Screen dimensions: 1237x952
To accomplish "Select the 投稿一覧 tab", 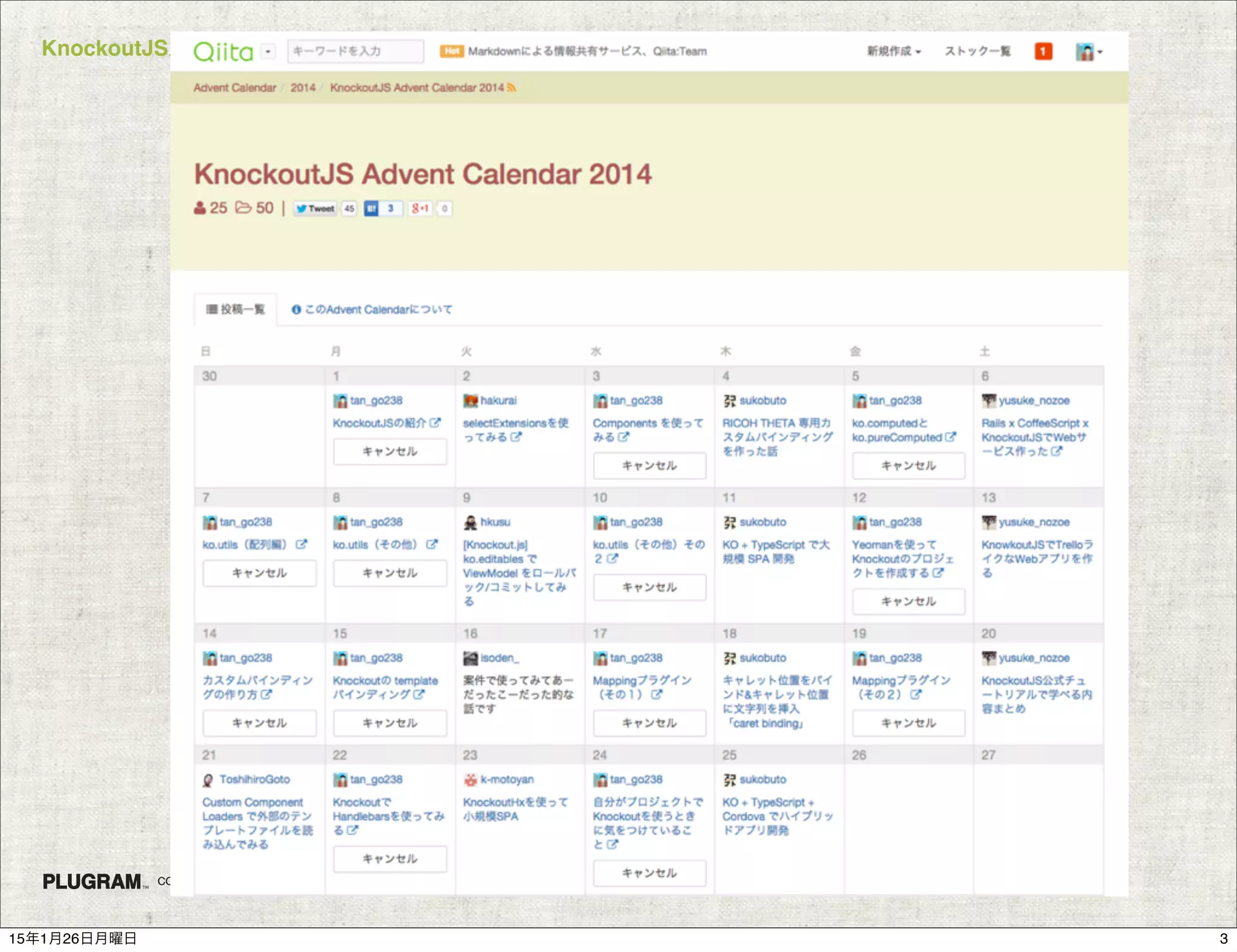I will click(236, 309).
